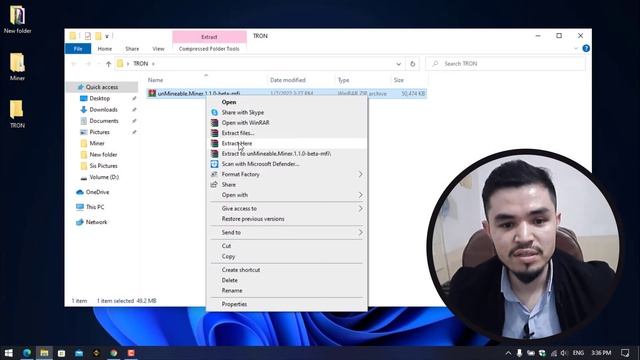
Task: Open the File ribbon tab
Action: point(78,49)
